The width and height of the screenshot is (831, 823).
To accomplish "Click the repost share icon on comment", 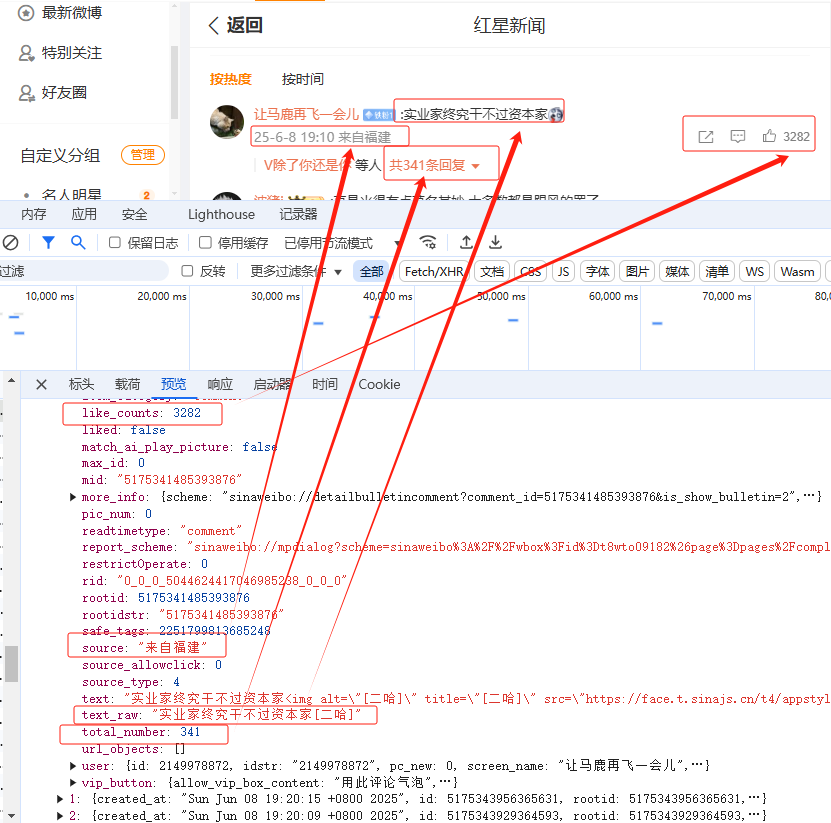I will [x=706, y=137].
